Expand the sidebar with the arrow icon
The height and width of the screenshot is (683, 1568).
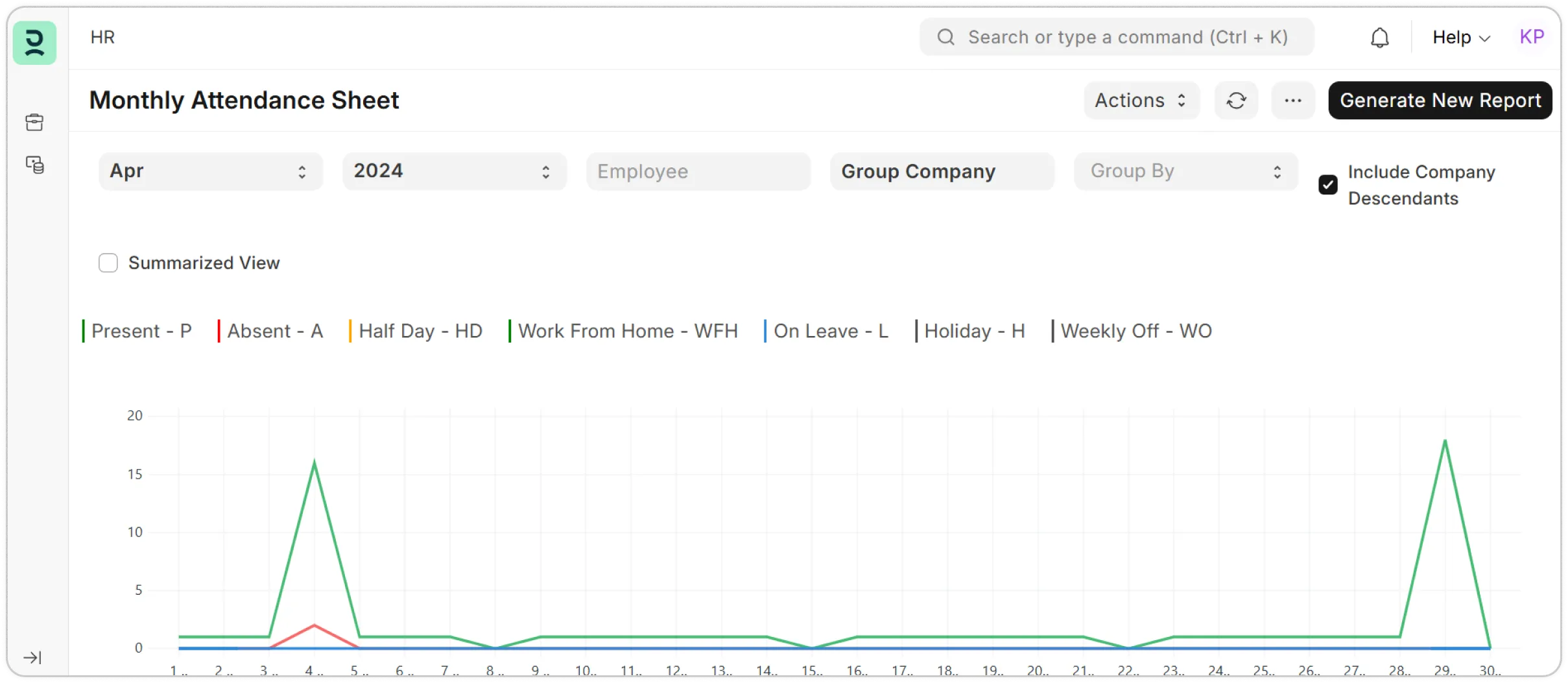pyautogui.click(x=32, y=656)
